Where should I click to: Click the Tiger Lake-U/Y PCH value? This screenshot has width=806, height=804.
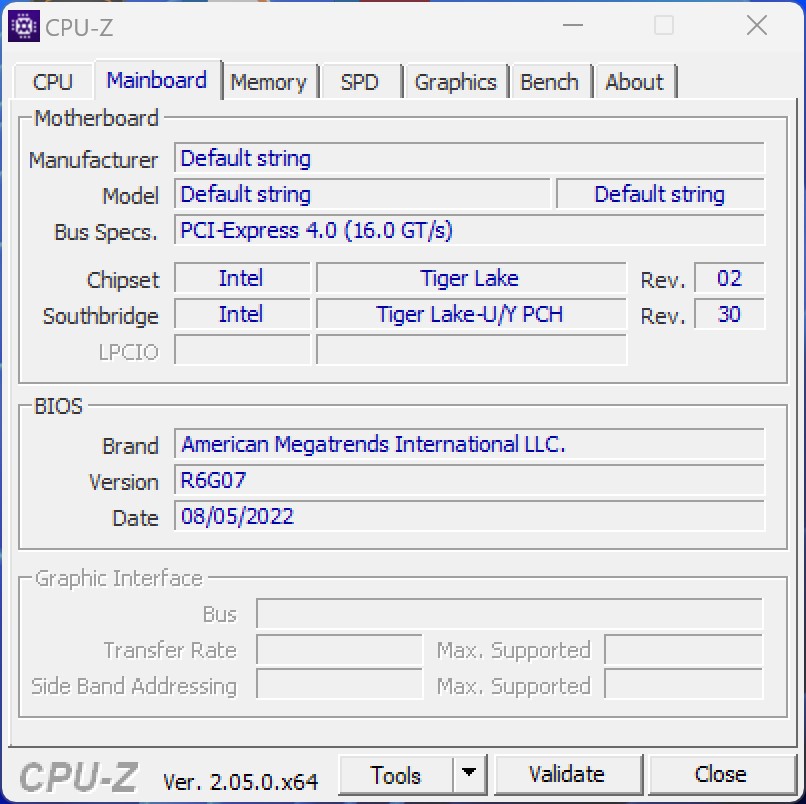(x=471, y=314)
